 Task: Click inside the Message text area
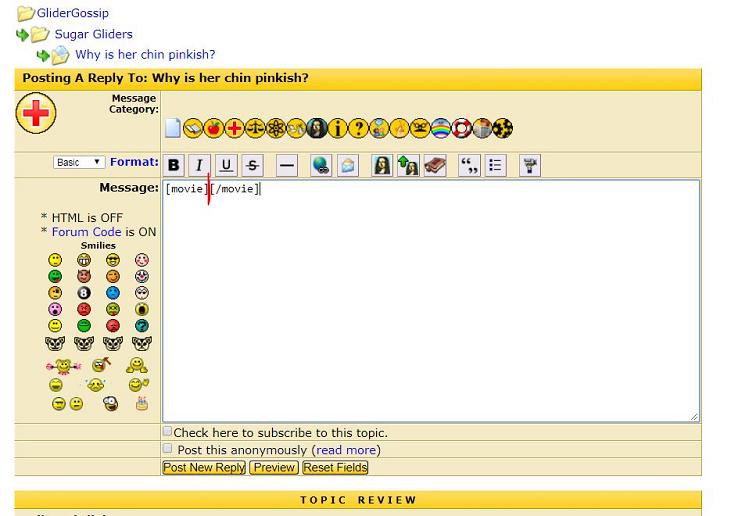[431, 301]
